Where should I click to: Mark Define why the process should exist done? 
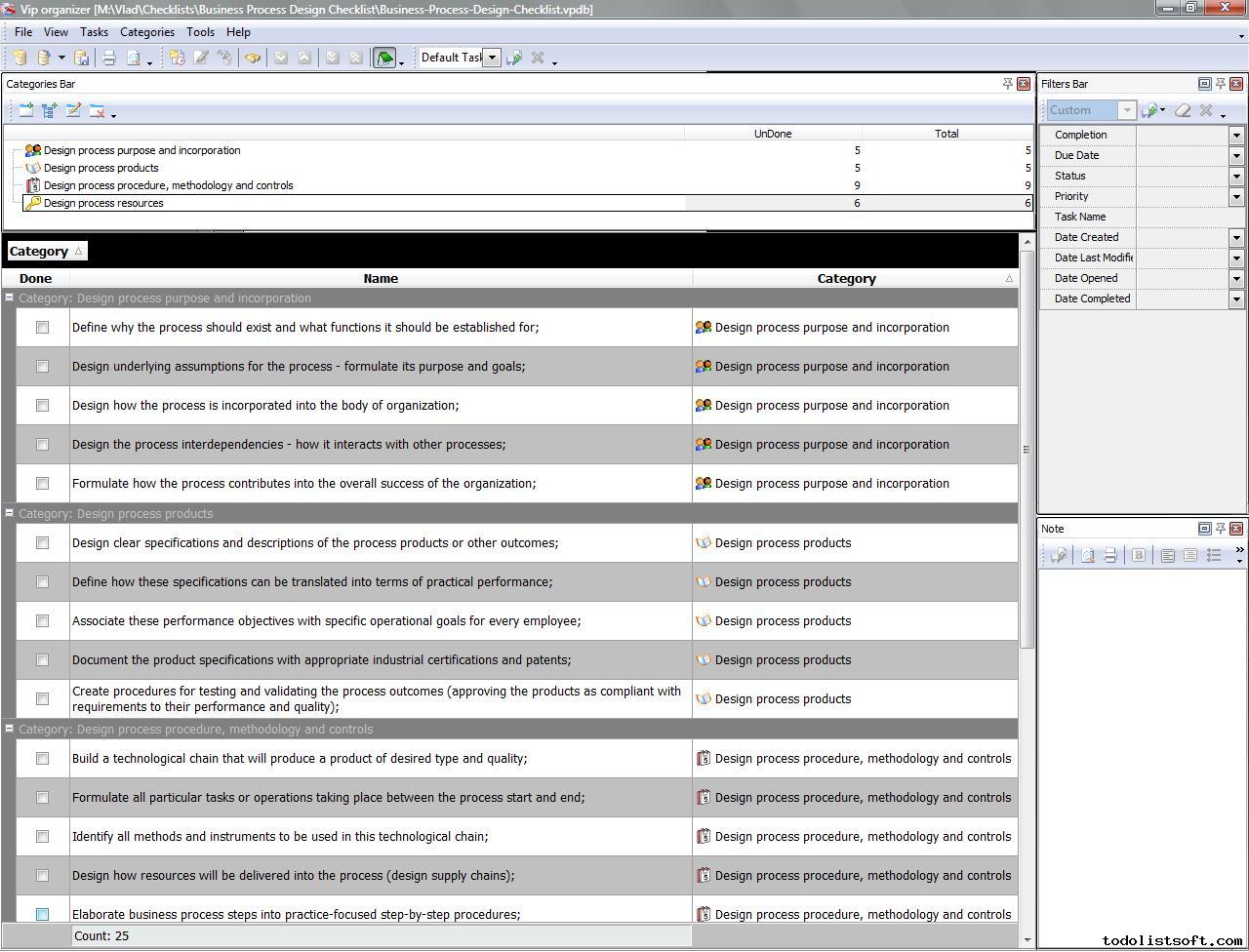pyautogui.click(x=42, y=328)
